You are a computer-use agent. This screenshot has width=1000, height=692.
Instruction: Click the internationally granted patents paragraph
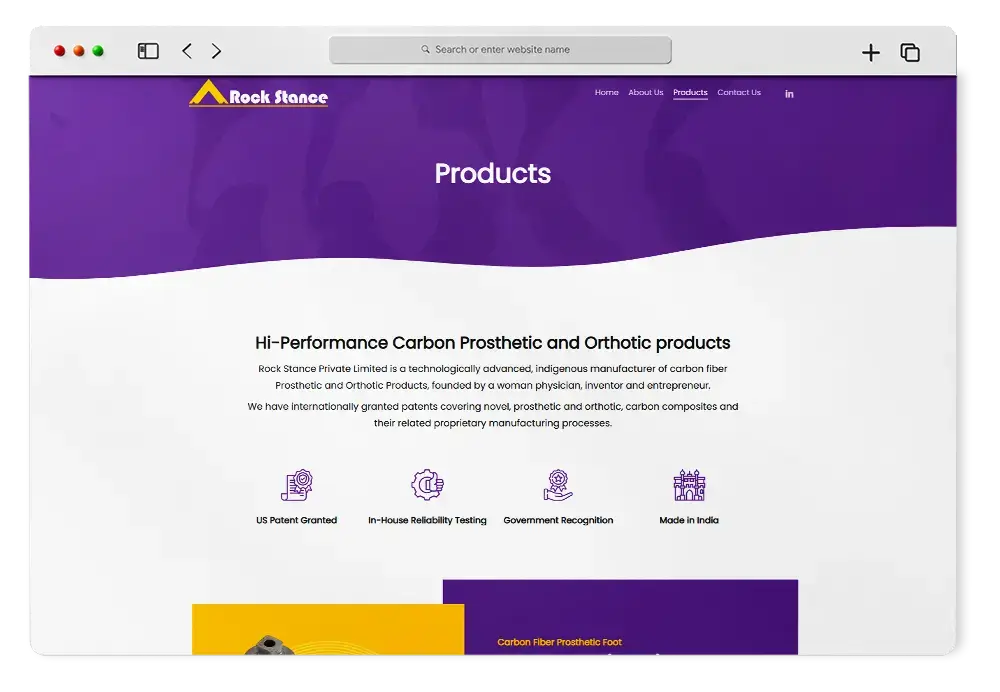(492, 415)
